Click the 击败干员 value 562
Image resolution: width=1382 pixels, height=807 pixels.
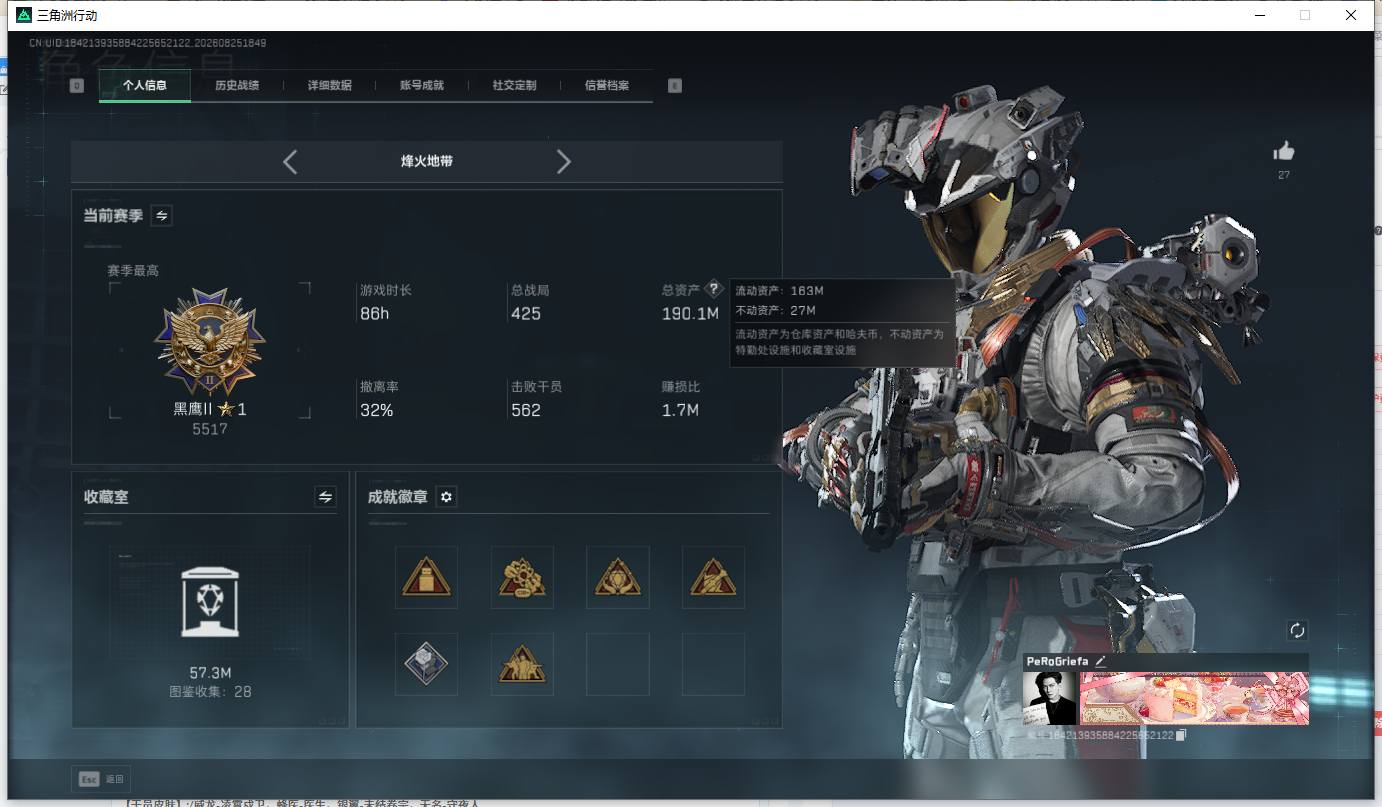(526, 410)
